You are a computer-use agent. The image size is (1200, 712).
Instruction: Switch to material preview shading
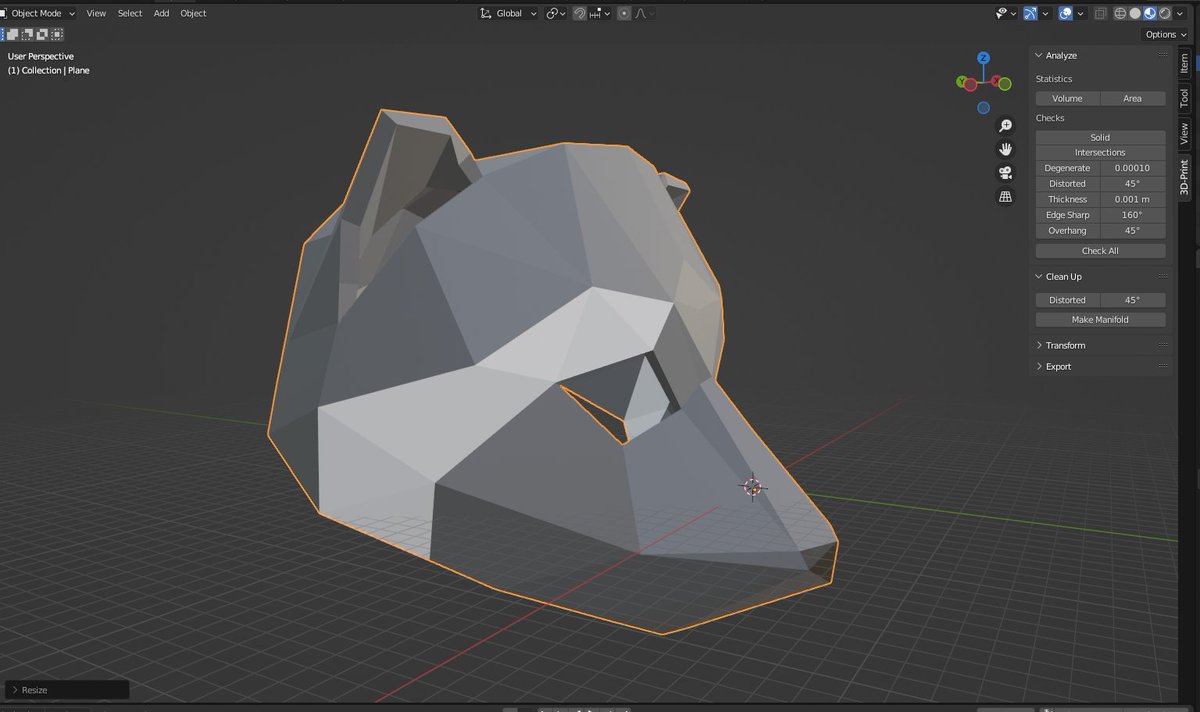click(1150, 13)
